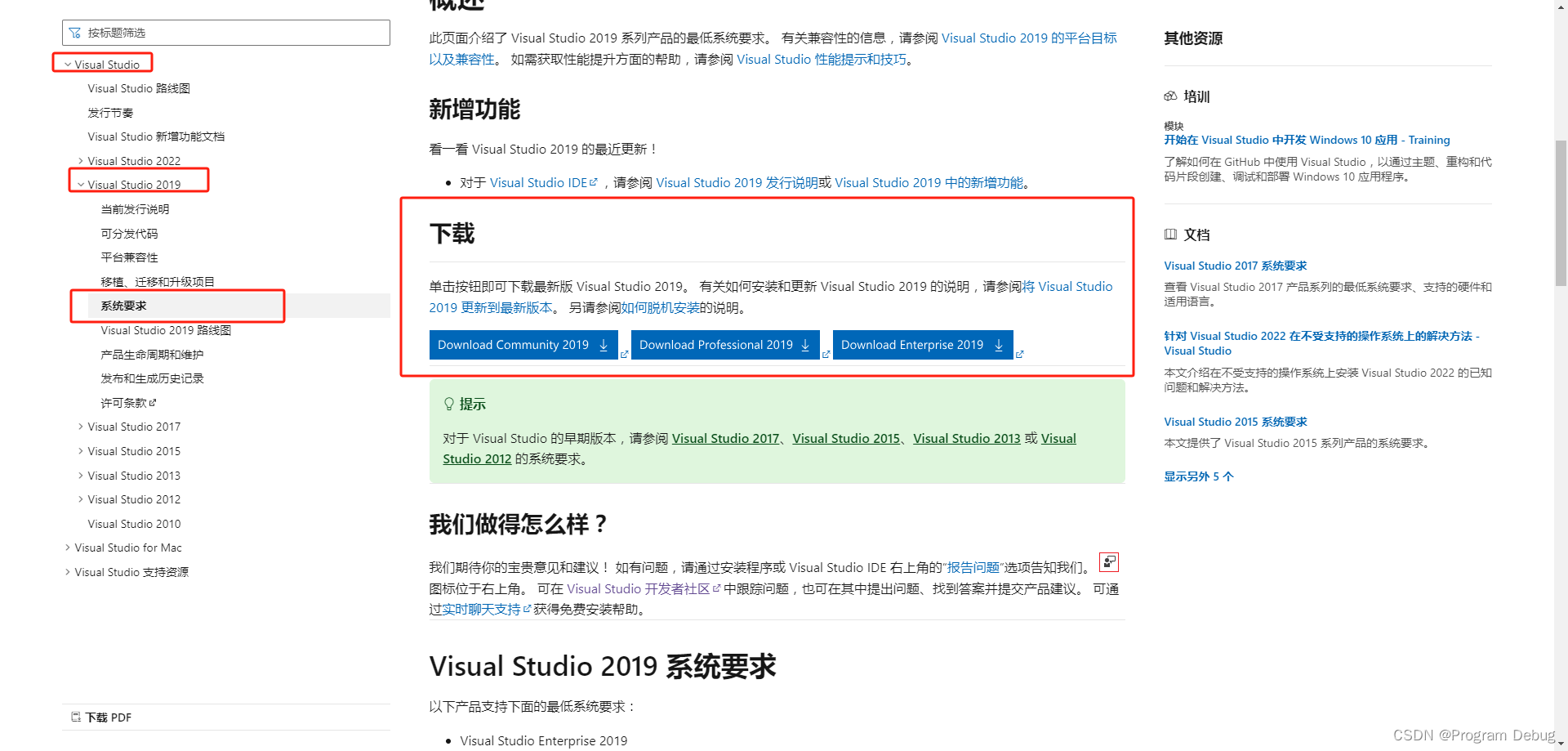Open 平台兼容性 sidebar entry

point(129,257)
